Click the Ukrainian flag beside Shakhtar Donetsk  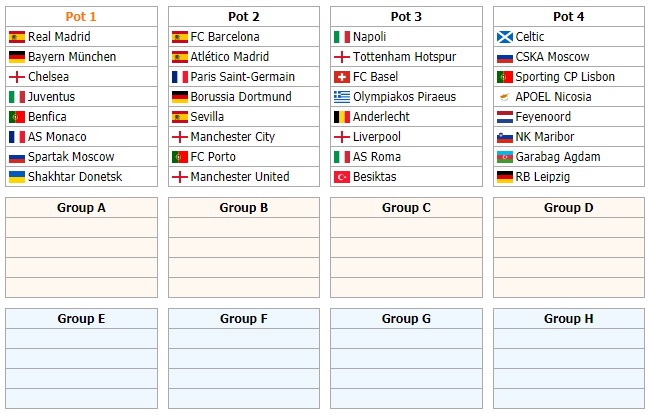16,177
